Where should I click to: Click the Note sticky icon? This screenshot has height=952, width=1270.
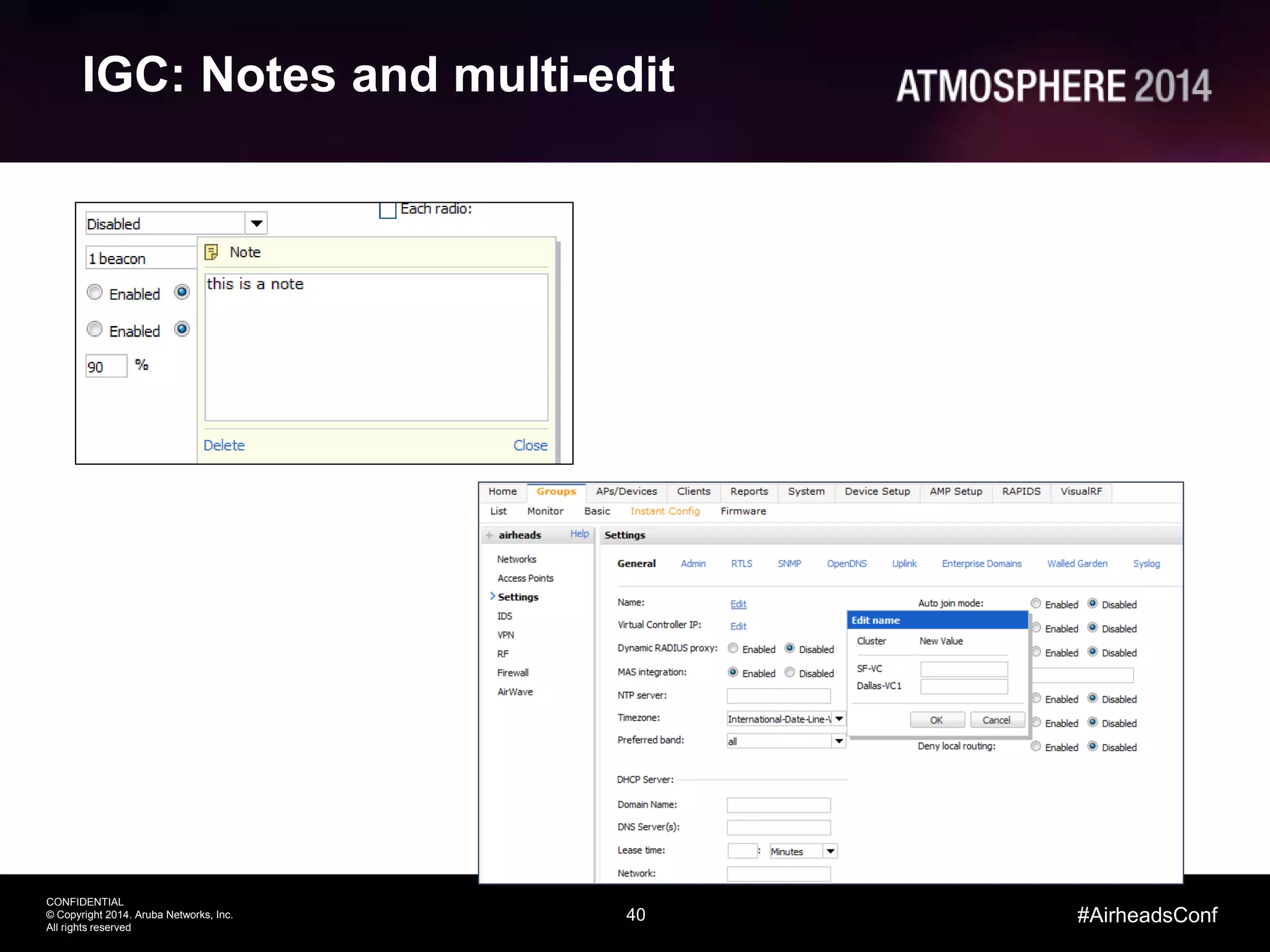point(211,252)
